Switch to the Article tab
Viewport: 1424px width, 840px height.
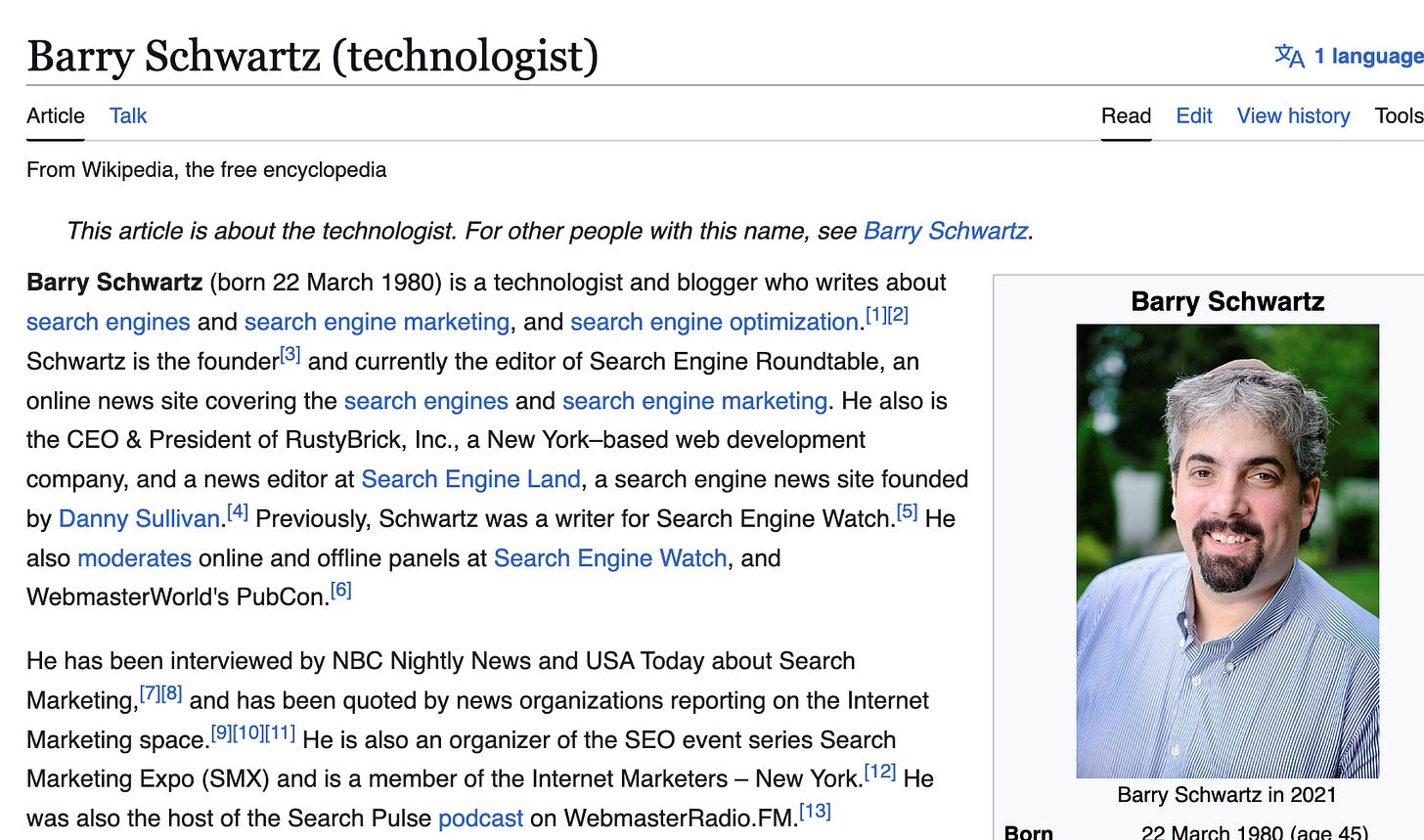[x=56, y=115]
